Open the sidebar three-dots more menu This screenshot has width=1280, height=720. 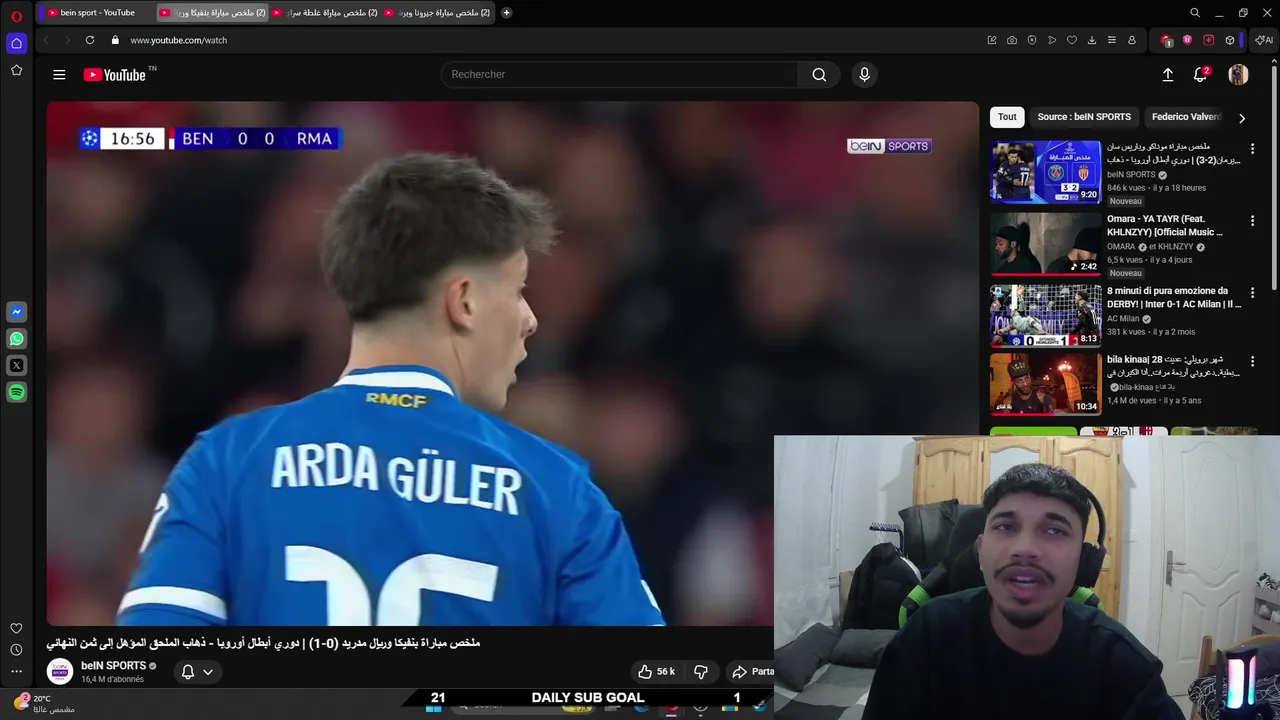(x=16, y=672)
